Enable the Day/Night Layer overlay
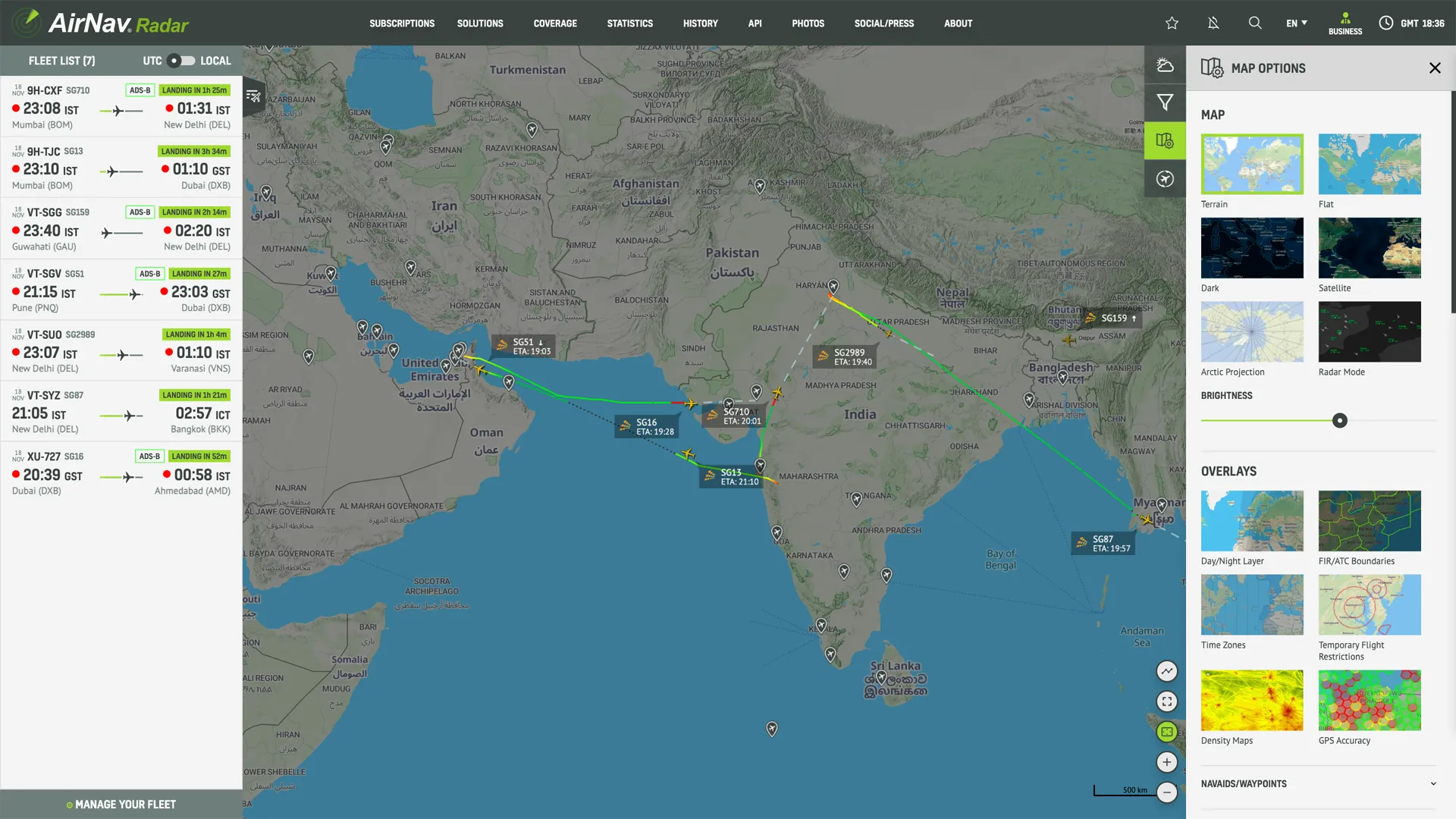 pyautogui.click(x=1252, y=521)
